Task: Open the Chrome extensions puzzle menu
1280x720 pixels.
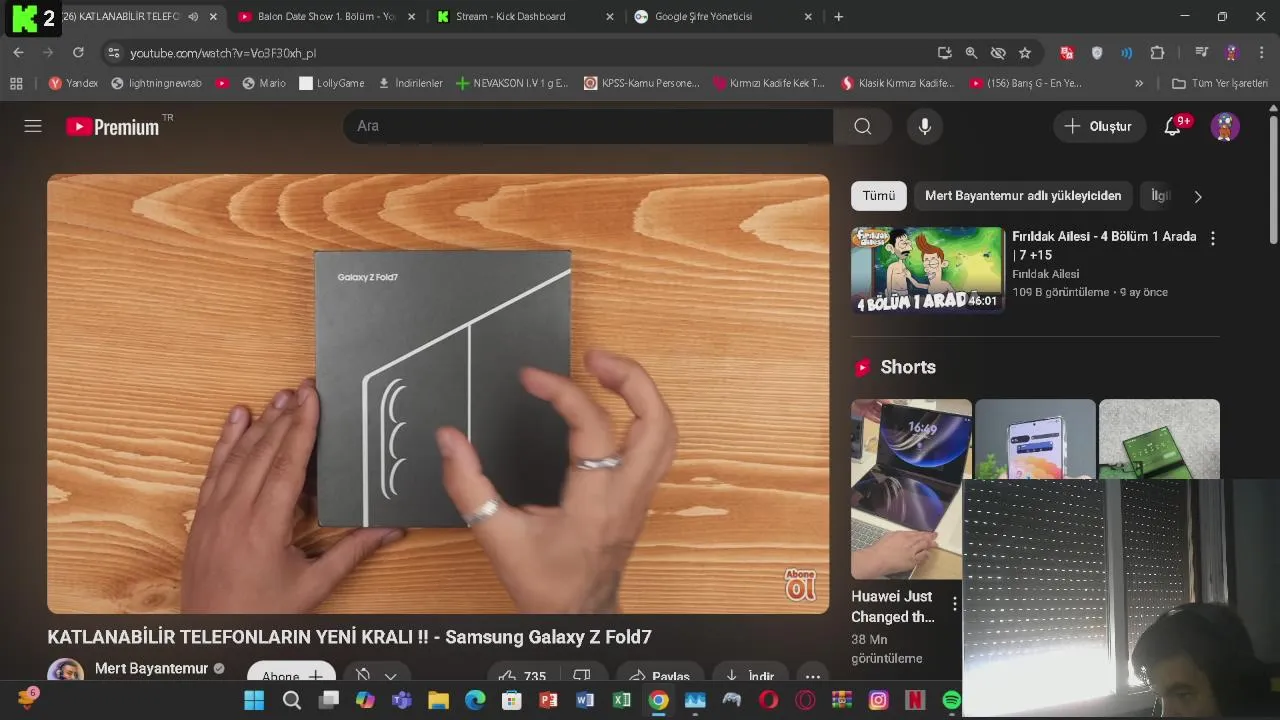Action: [1158, 53]
